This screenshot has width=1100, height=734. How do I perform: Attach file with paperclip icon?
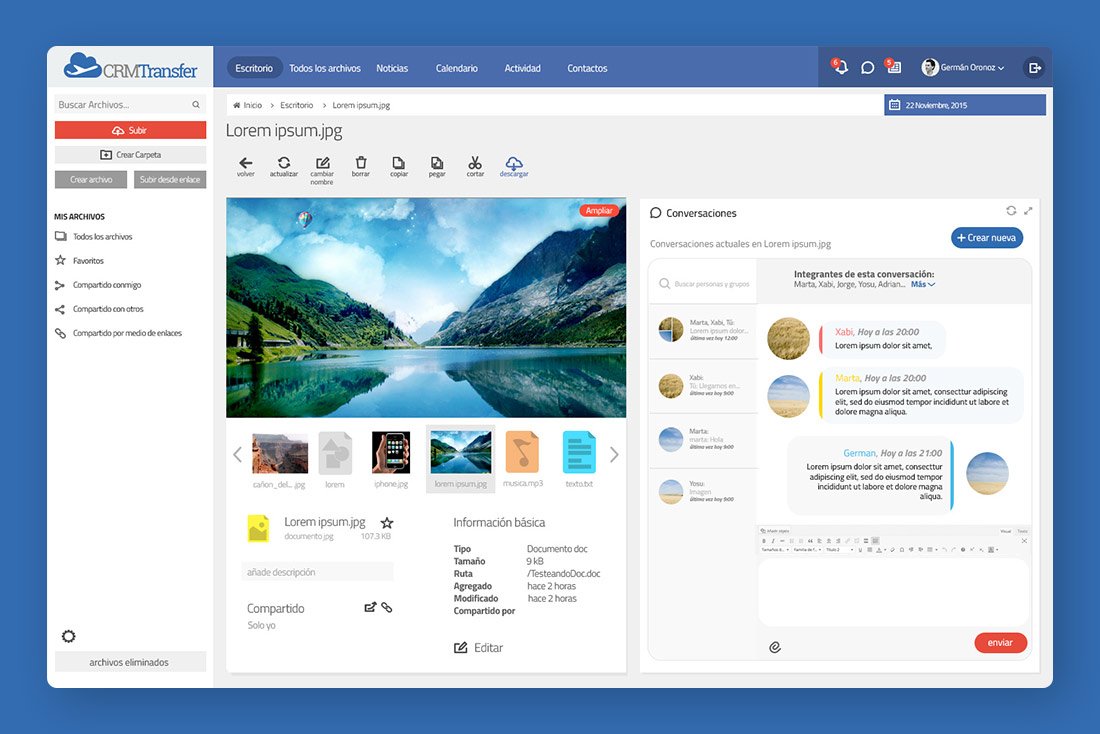pyautogui.click(x=774, y=647)
